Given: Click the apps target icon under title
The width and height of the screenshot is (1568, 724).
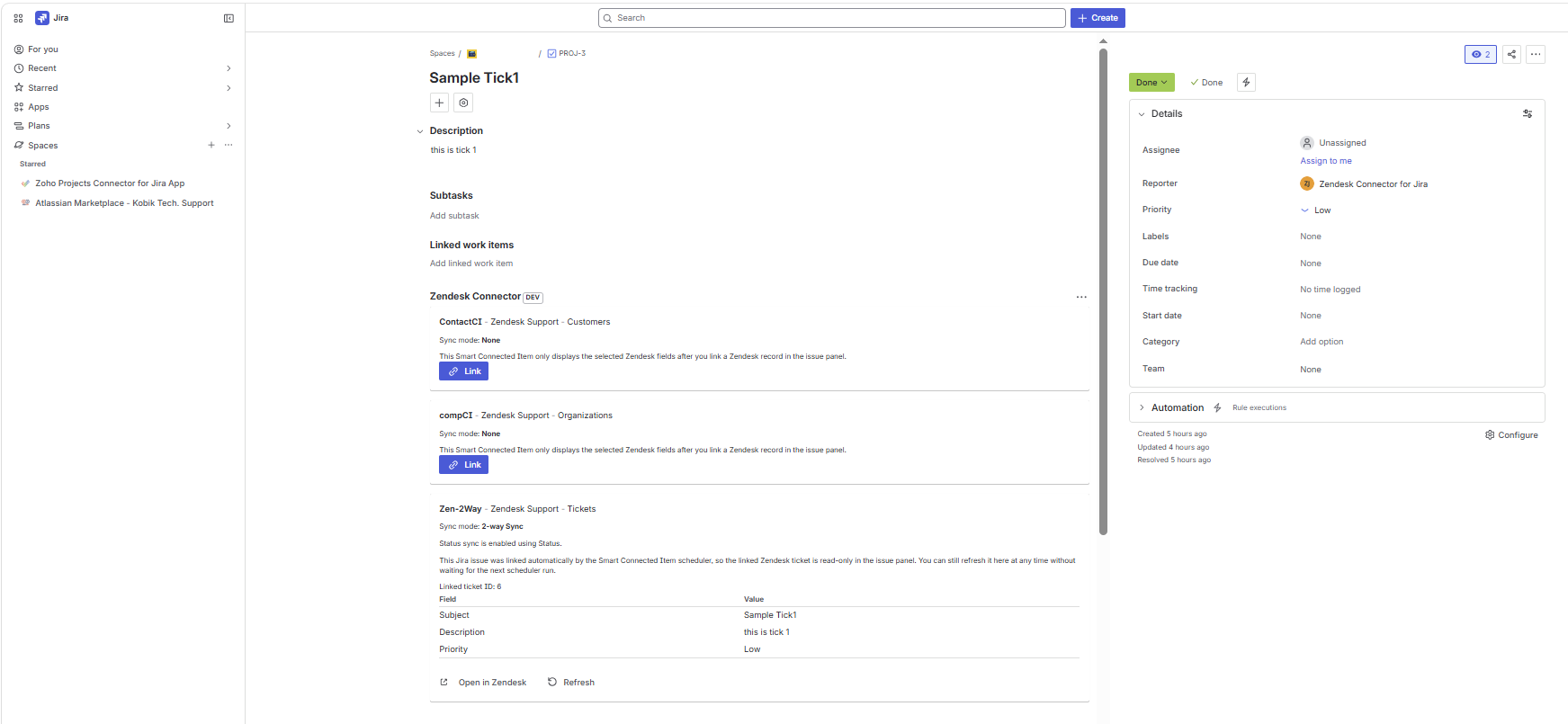Looking at the screenshot, I should pyautogui.click(x=463, y=103).
